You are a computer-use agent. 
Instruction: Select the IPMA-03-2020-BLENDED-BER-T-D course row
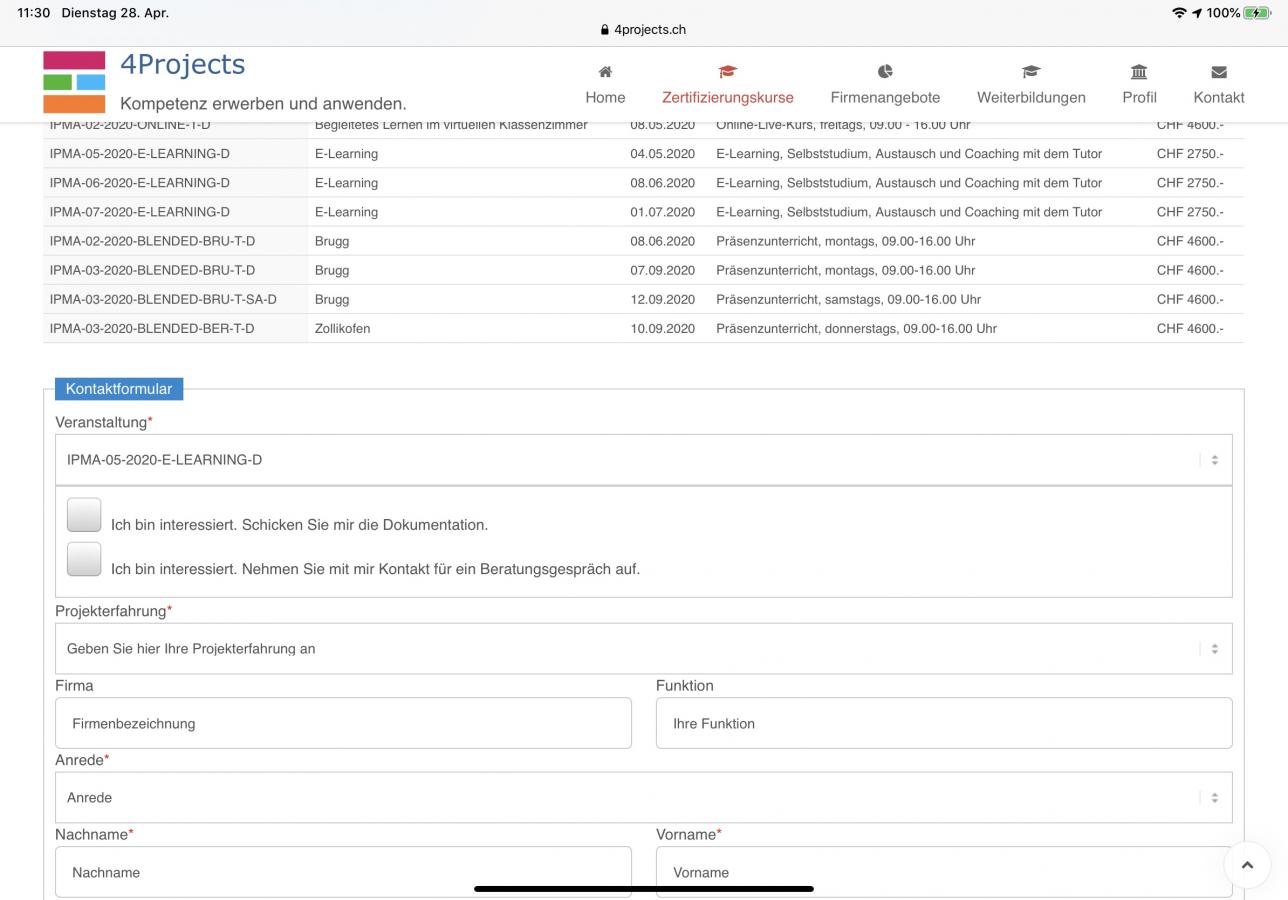152,329
